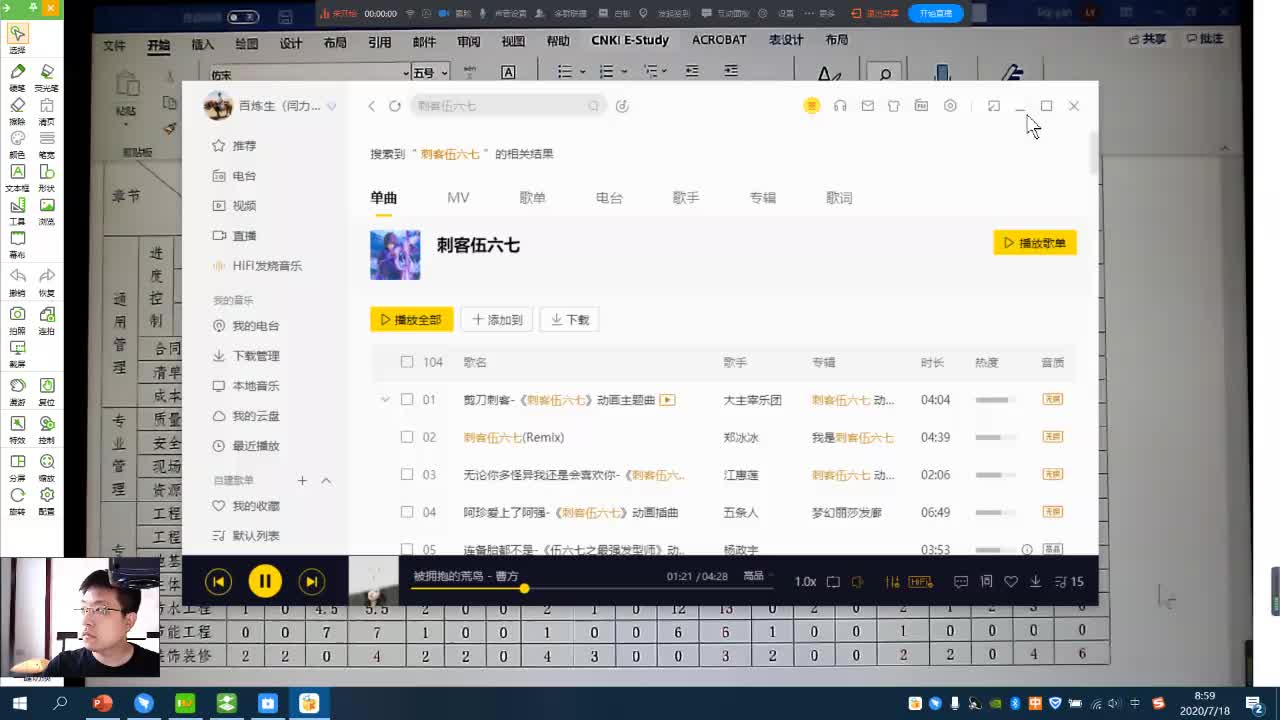Expand the user account dropdown arrow
The image size is (1280, 720).
[x=332, y=106]
